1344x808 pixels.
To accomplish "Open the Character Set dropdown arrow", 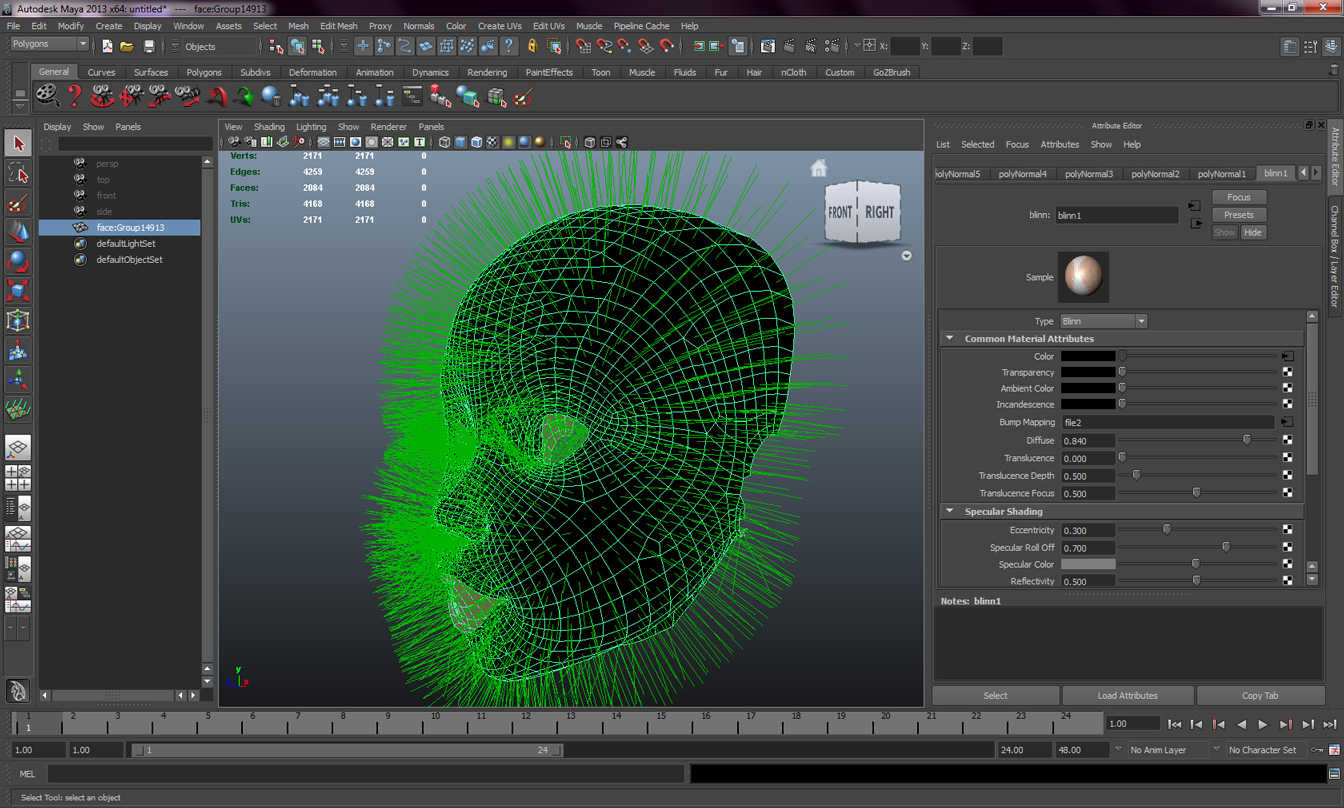I will point(1216,749).
